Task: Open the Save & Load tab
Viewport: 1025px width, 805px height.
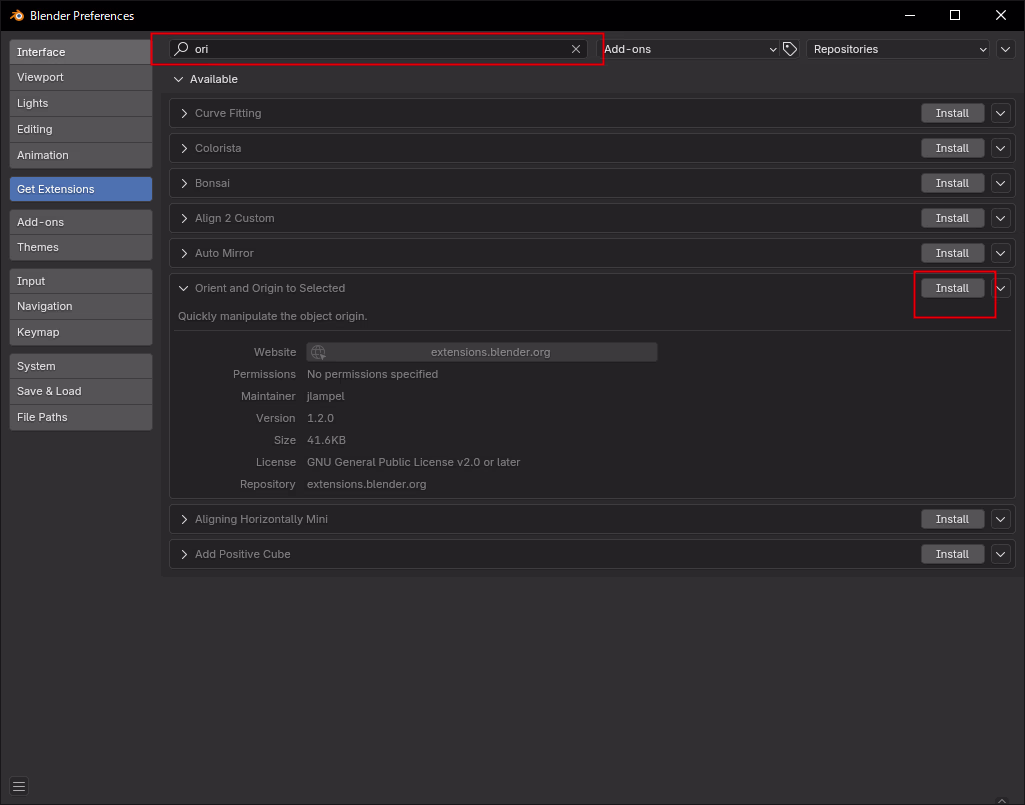Action: pyautogui.click(x=81, y=391)
